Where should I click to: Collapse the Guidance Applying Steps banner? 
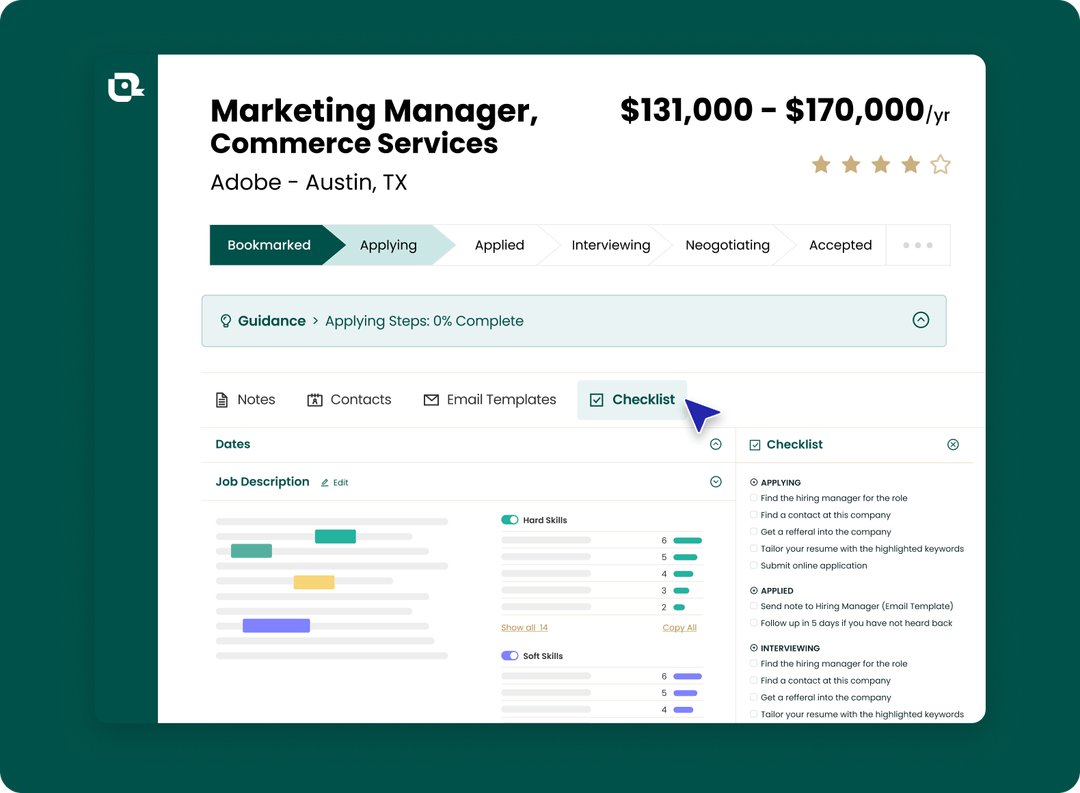[921, 320]
